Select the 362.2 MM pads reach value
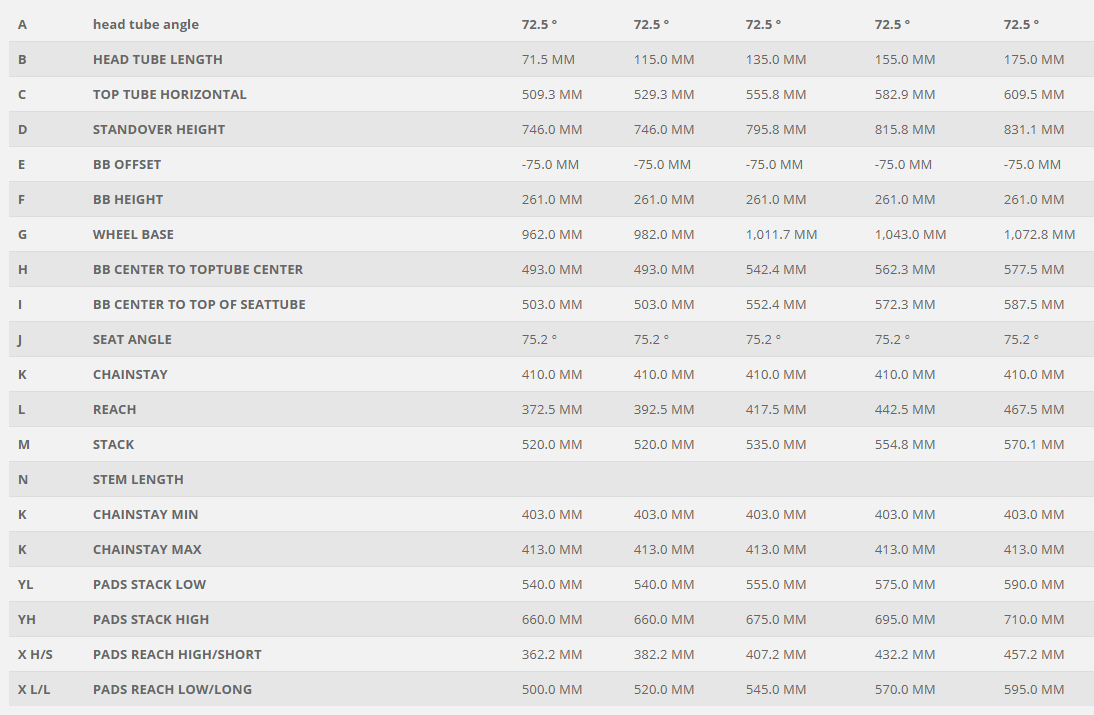Image resolution: width=1094 pixels, height=715 pixels. point(551,654)
